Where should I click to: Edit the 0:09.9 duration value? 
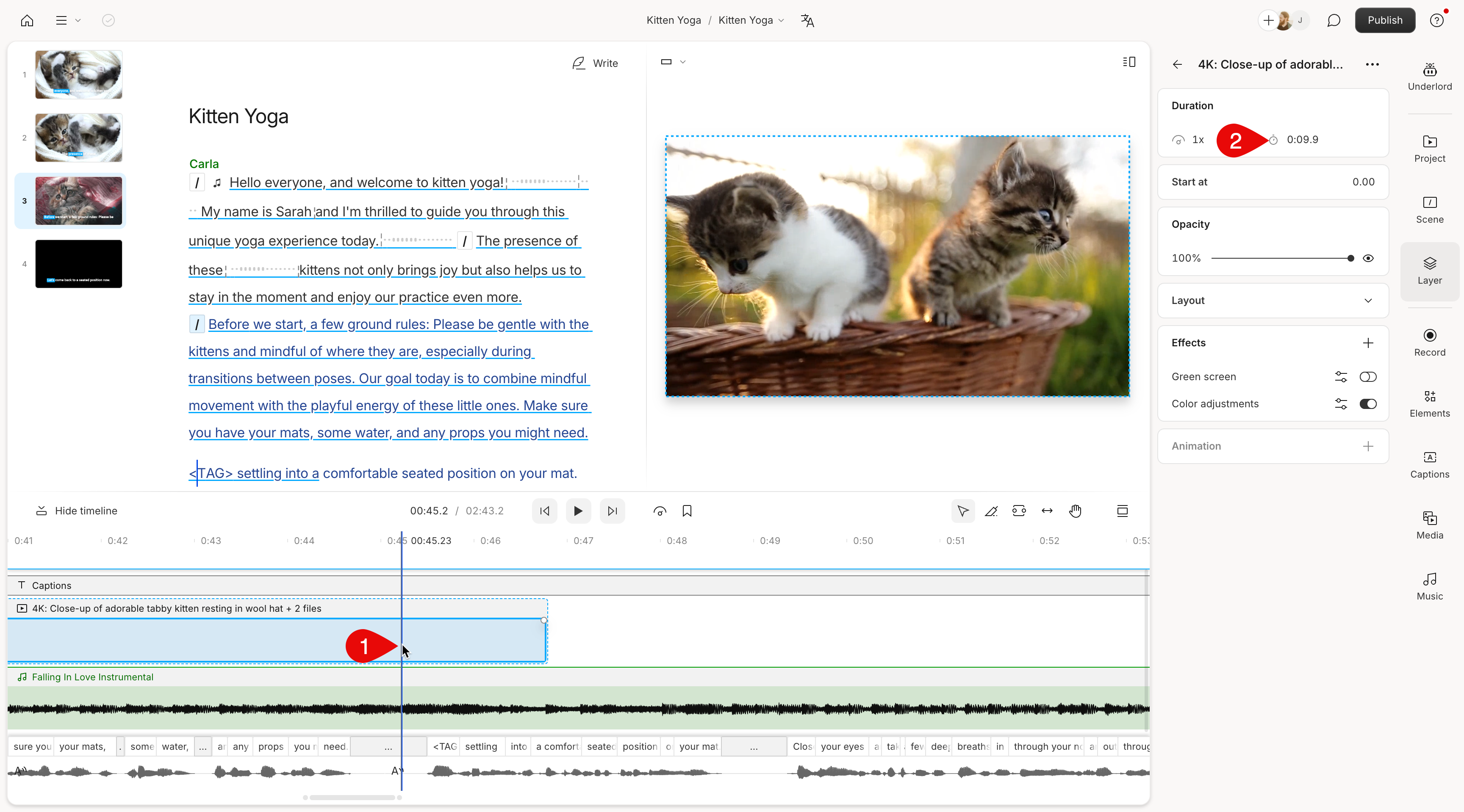click(x=1302, y=140)
